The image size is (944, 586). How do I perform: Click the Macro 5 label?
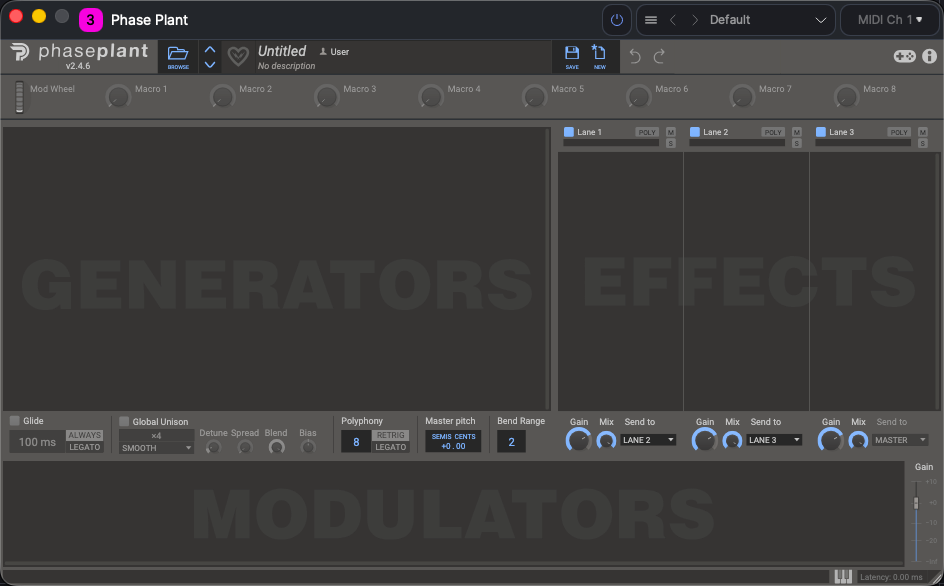tap(568, 89)
